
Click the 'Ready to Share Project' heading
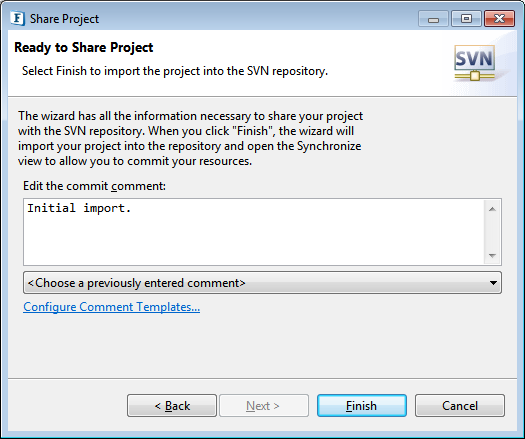(84, 47)
